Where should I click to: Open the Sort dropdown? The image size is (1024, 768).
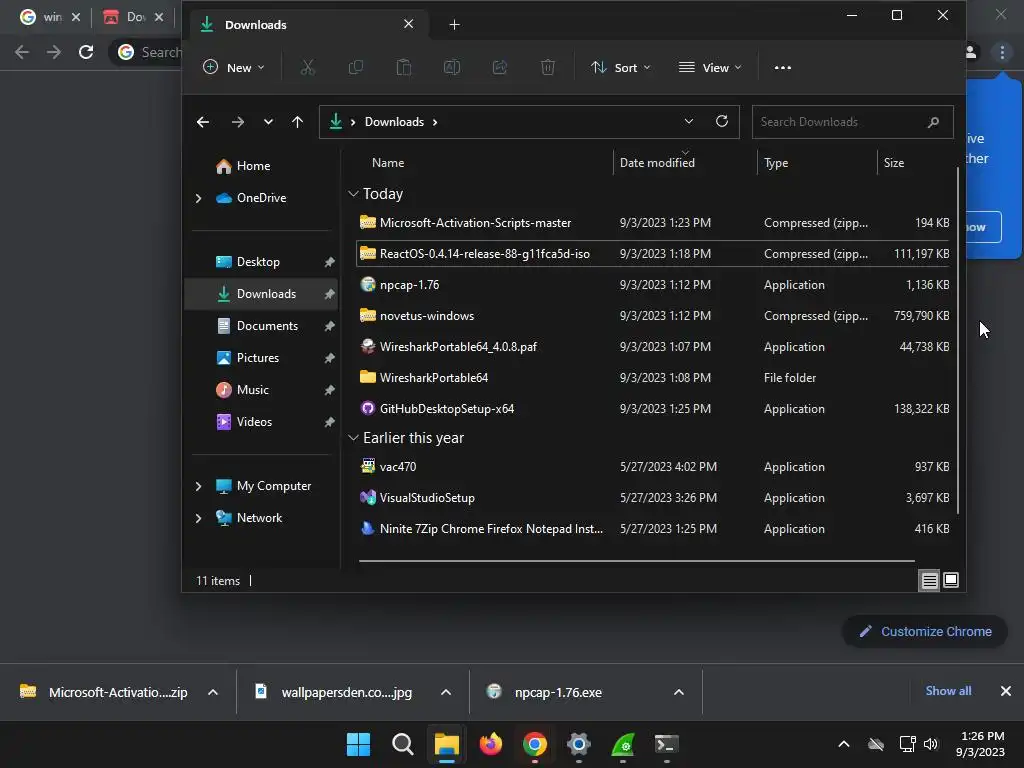620,67
